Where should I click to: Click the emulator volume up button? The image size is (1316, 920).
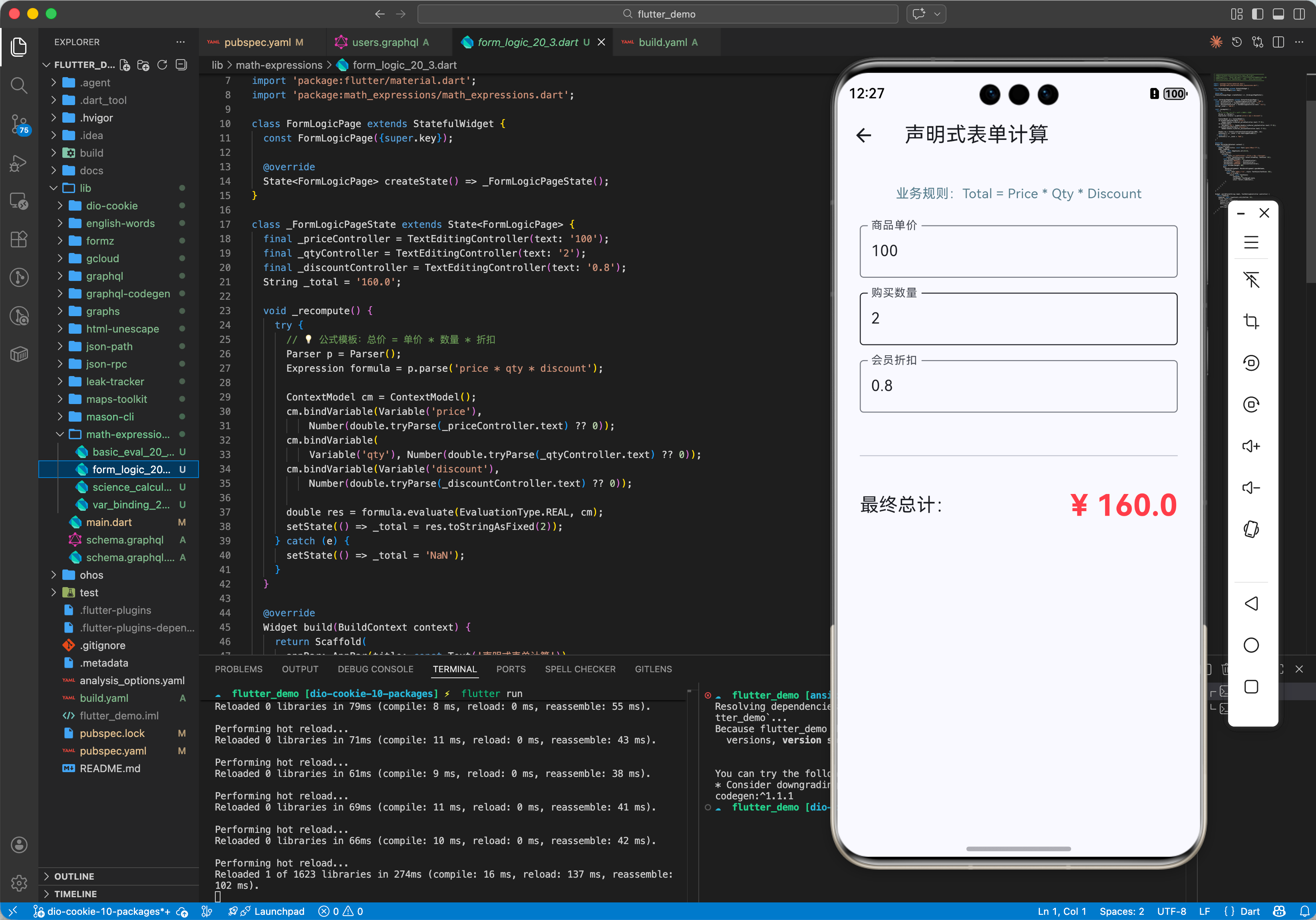(x=1250, y=446)
